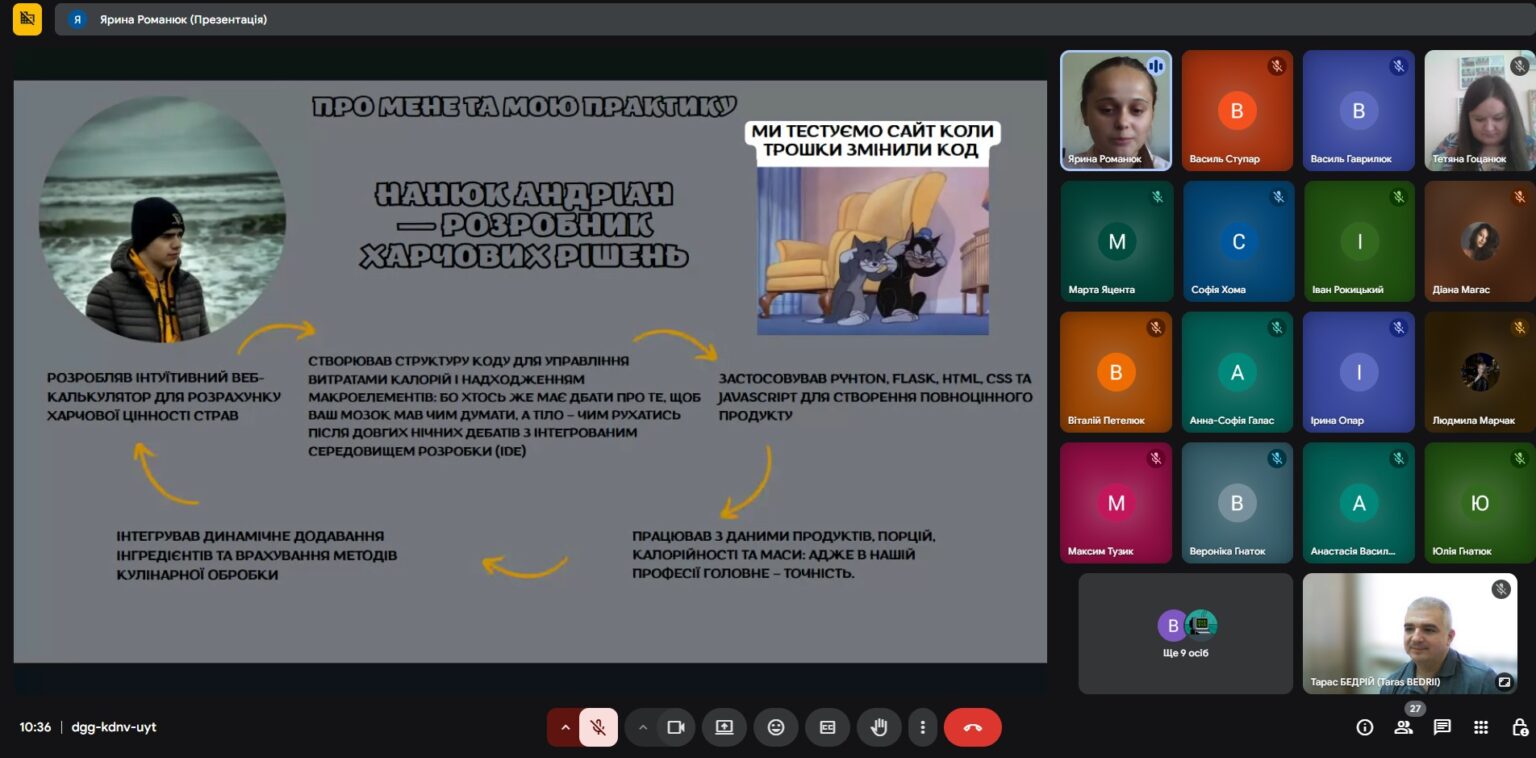
Task: Open the chat with everyone panel
Action: click(x=1442, y=727)
